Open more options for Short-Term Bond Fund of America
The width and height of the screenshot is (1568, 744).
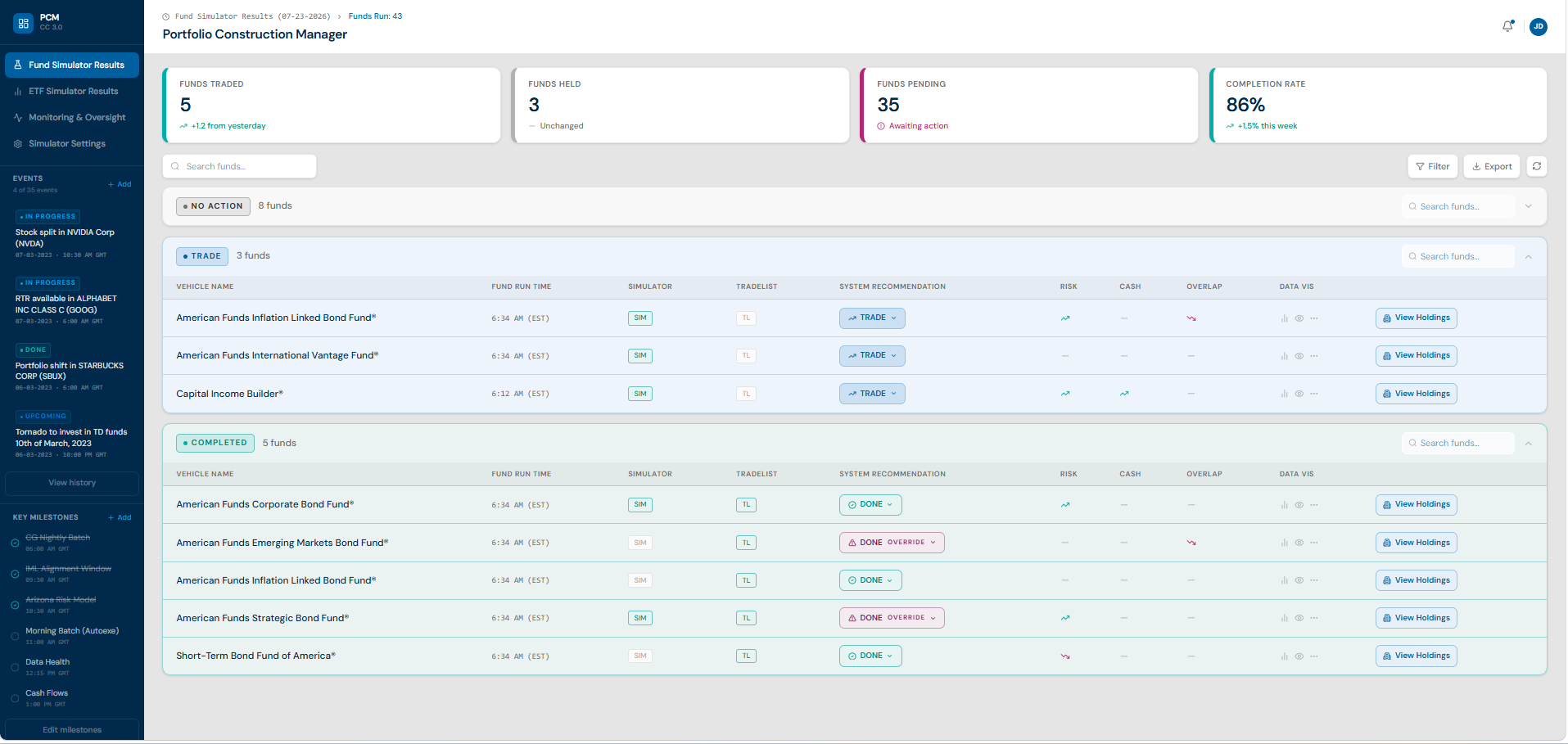[1314, 656]
